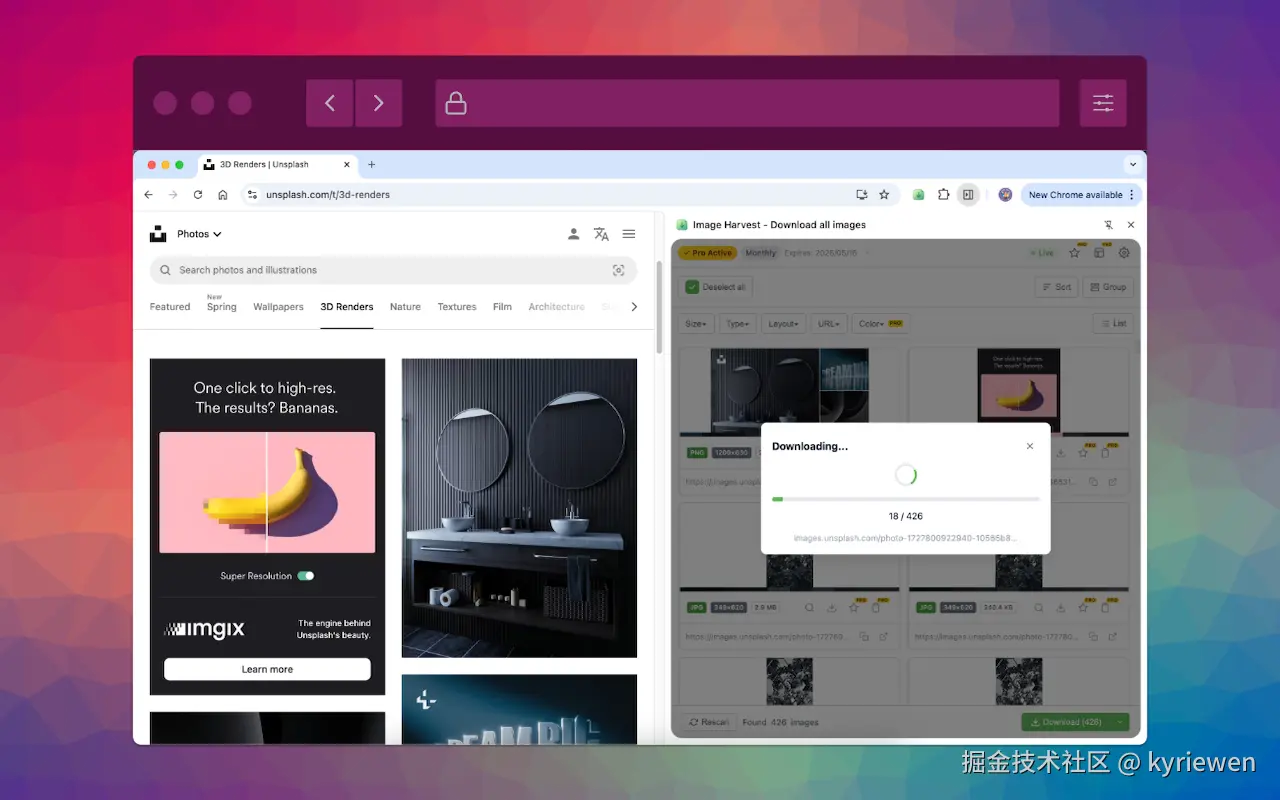The height and width of the screenshot is (800, 1280).
Task: Select the Wallpapers topic tab
Action: 278,307
